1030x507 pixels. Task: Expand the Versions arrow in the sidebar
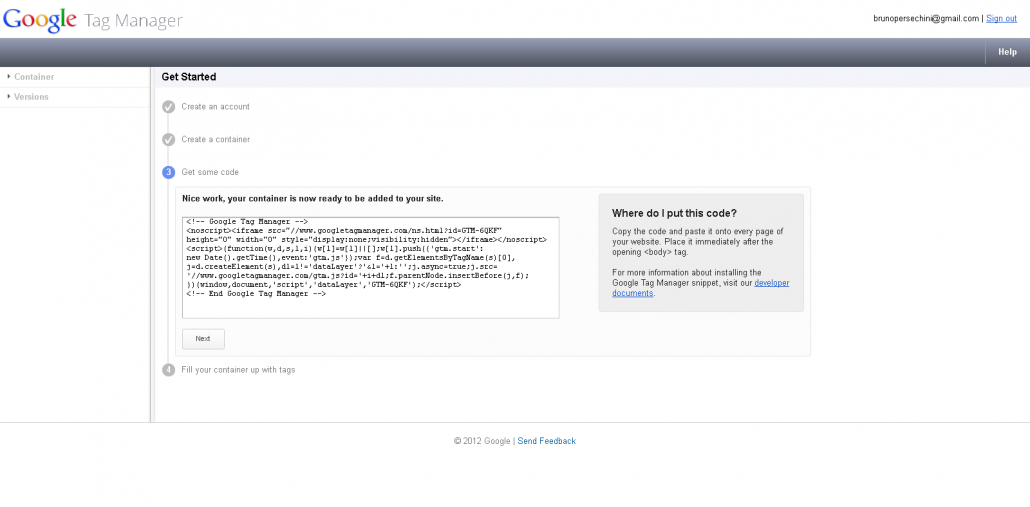coord(9,97)
